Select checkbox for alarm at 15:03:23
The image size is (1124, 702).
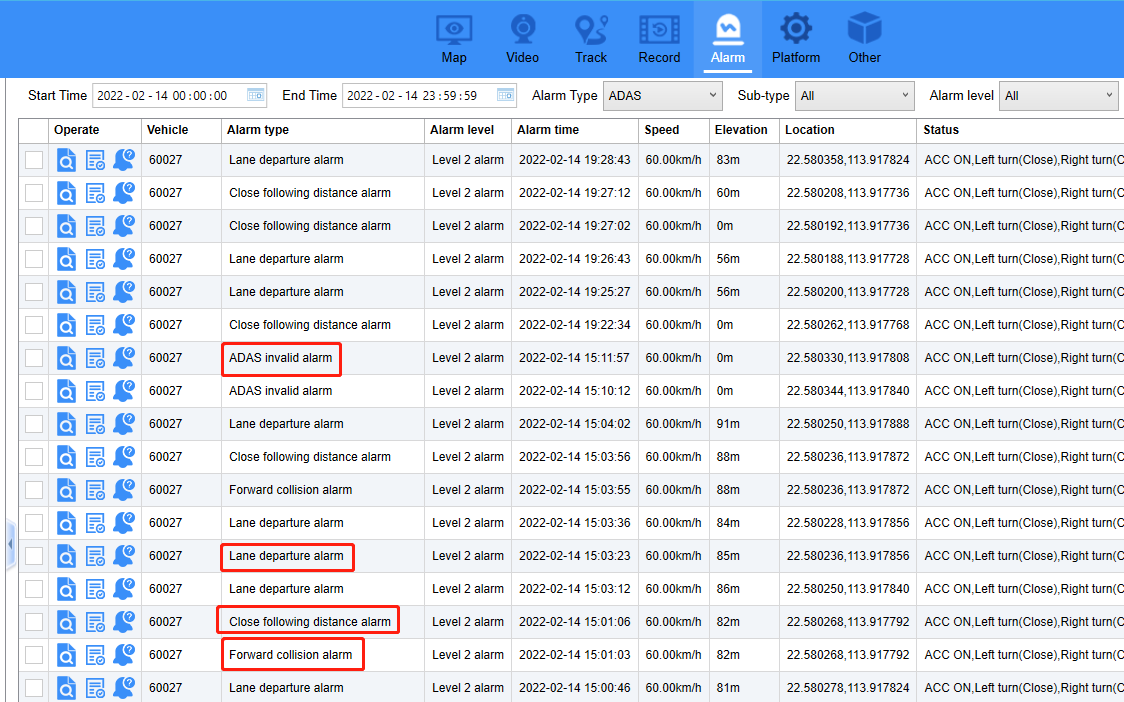tap(34, 556)
